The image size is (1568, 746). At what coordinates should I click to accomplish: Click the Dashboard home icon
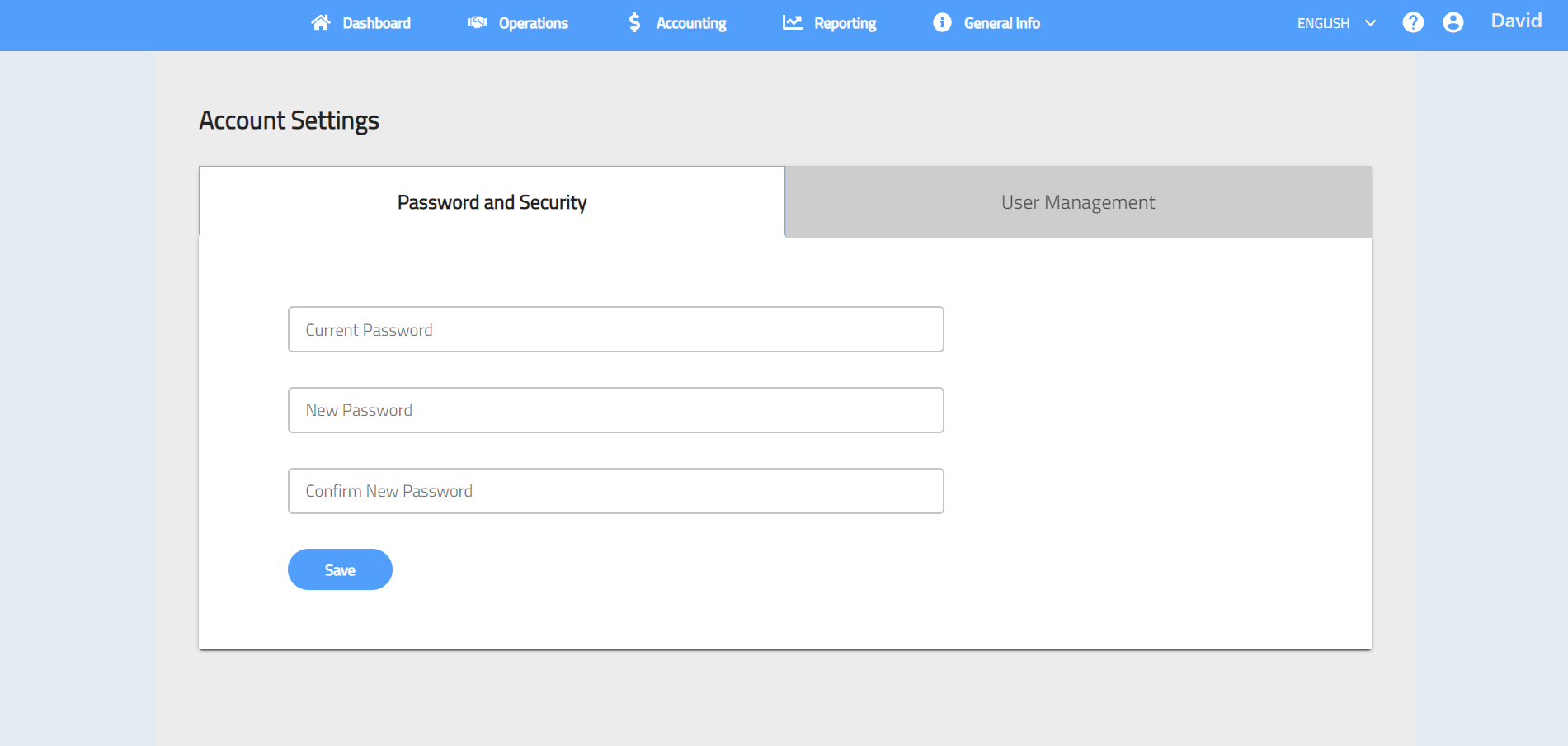(x=320, y=23)
